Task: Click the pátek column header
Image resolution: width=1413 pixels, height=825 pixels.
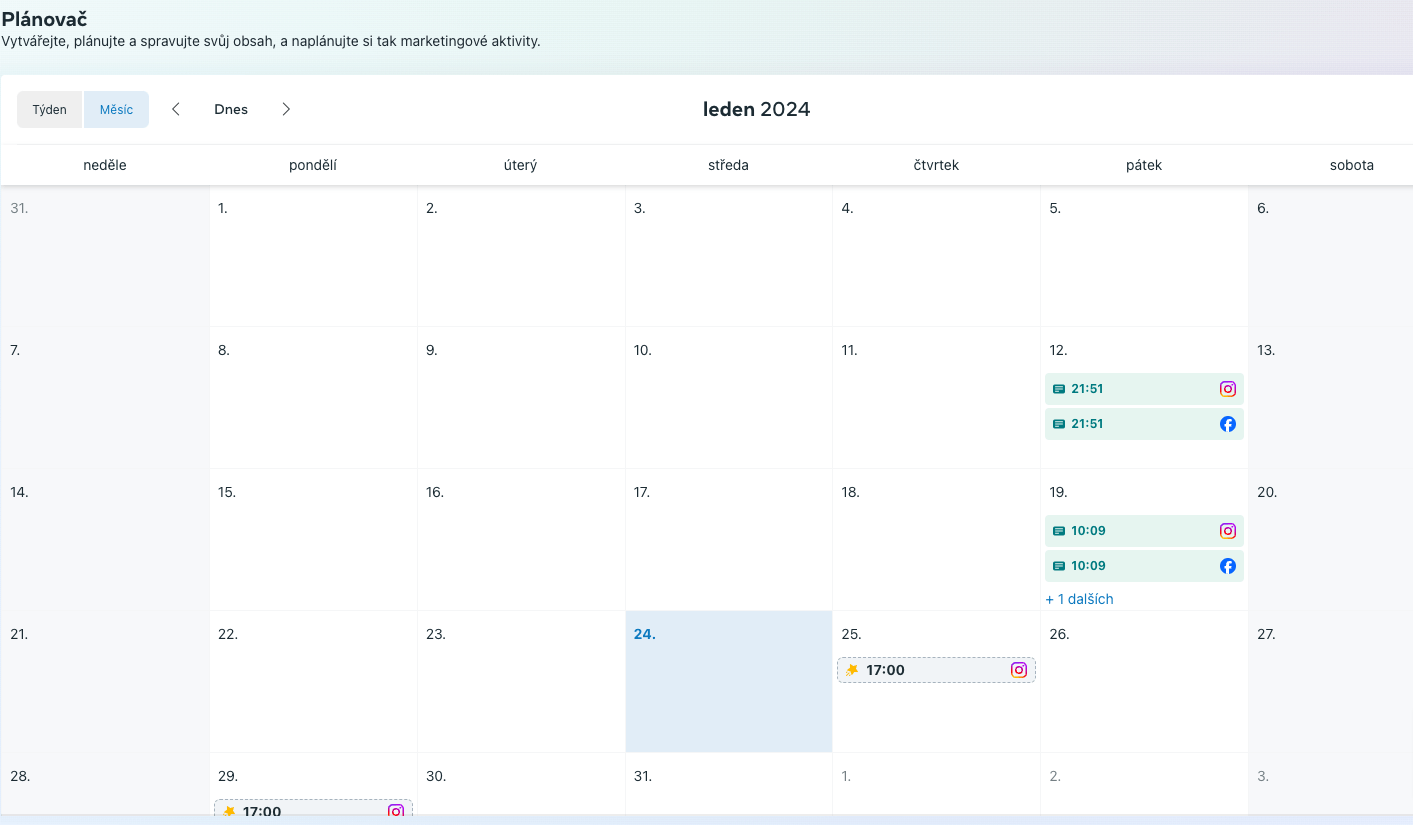Action: click(1144, 165)
